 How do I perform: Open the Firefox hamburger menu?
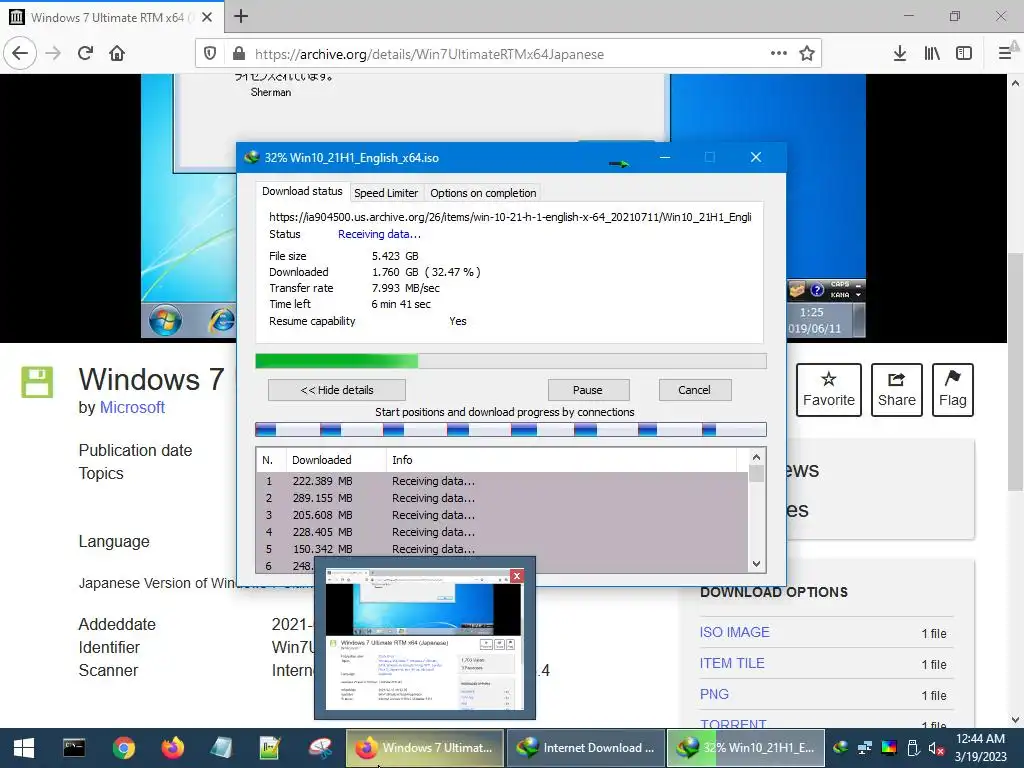coord(1005,54)
